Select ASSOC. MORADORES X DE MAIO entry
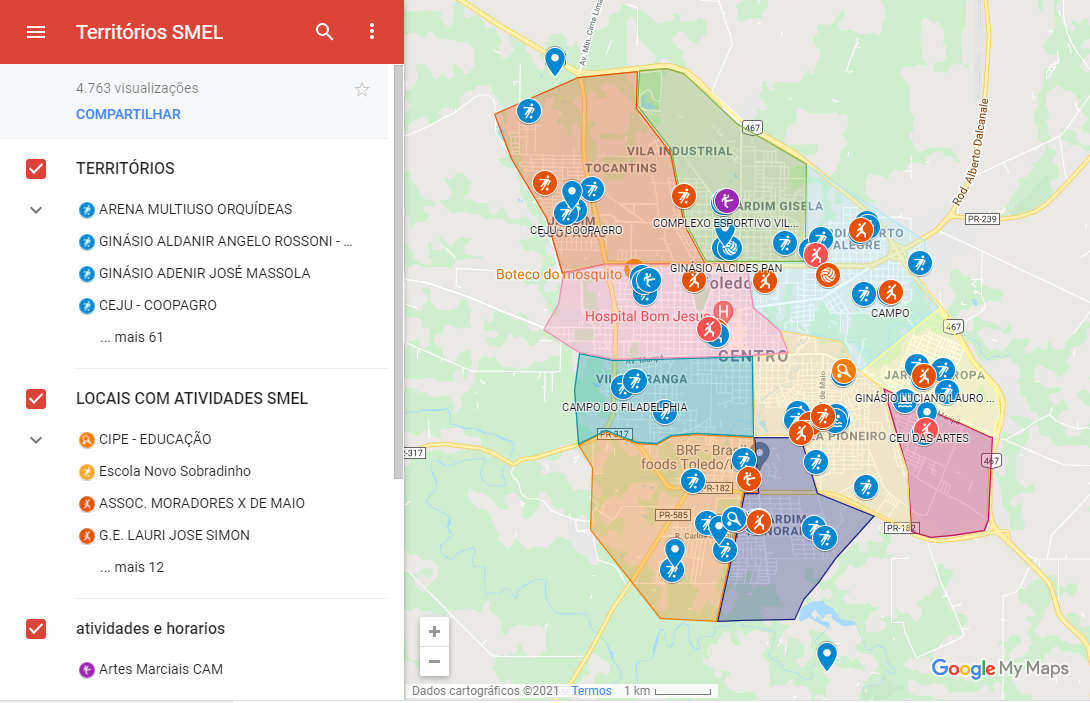This screenshot has width=1090, height=703. 202,503
